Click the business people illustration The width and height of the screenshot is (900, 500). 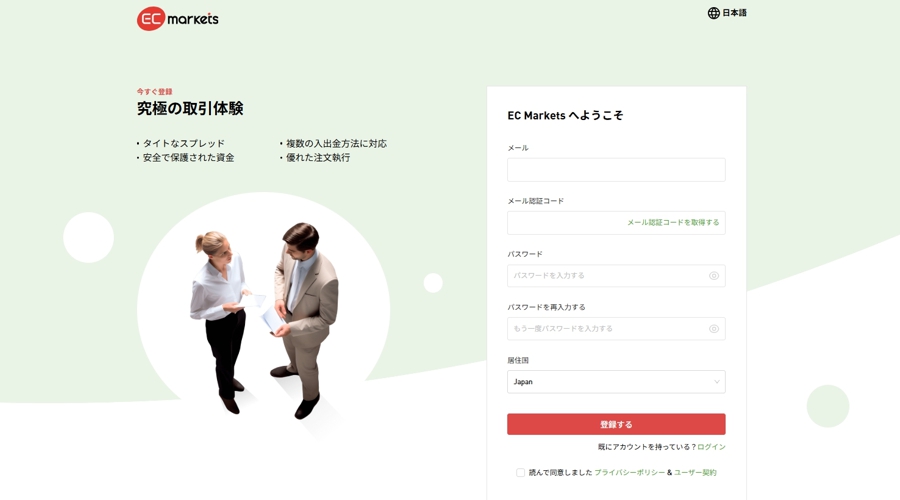265,319
